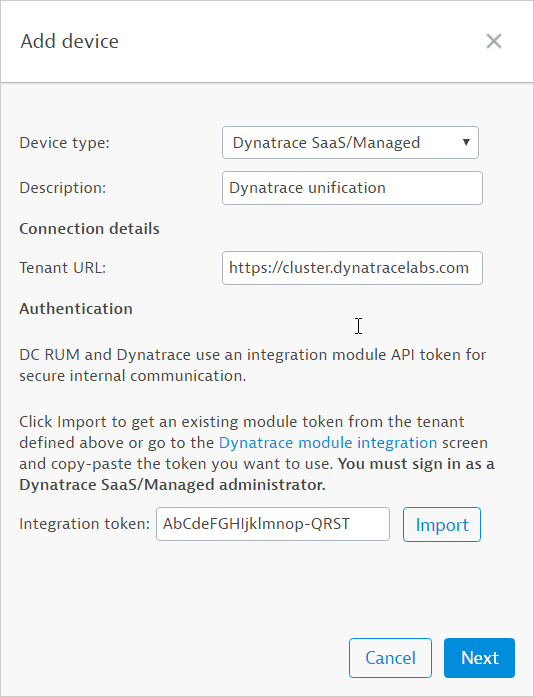Click the Cancel button

coord(390,658)
